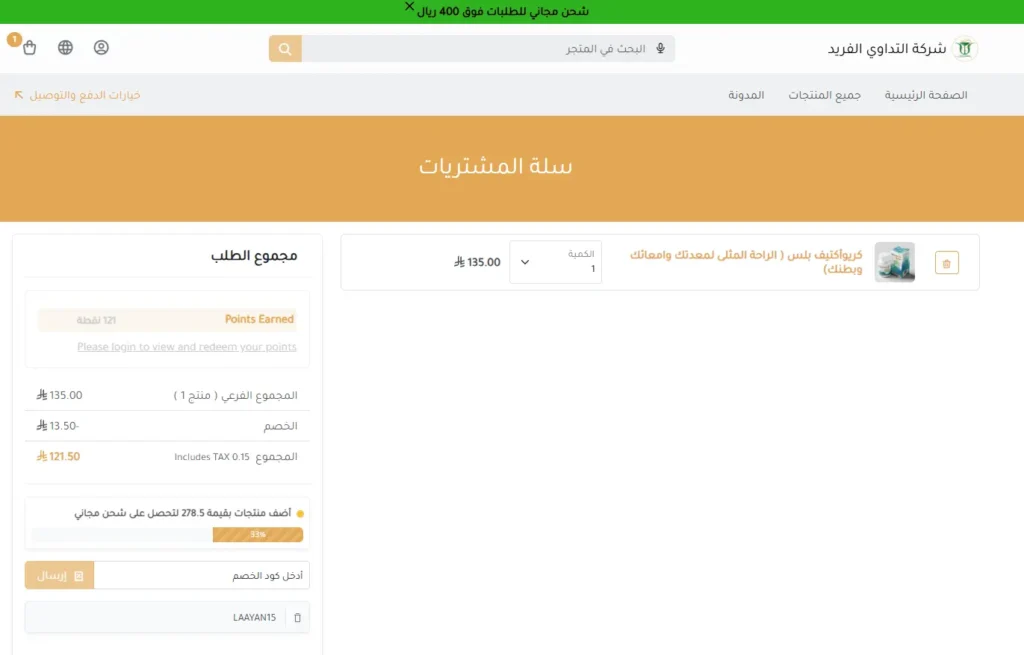Click the orange search magnifier button
The image size is (1024, 655).
click(285, 49)
